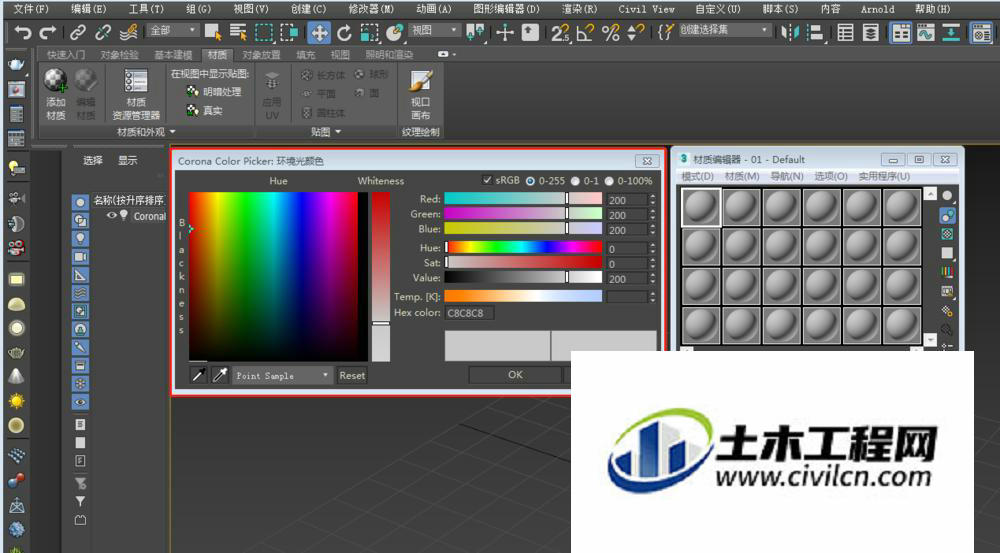
Task: Open 实用程序(U) menu in Material Editor
Action: [x=884, y=176]
